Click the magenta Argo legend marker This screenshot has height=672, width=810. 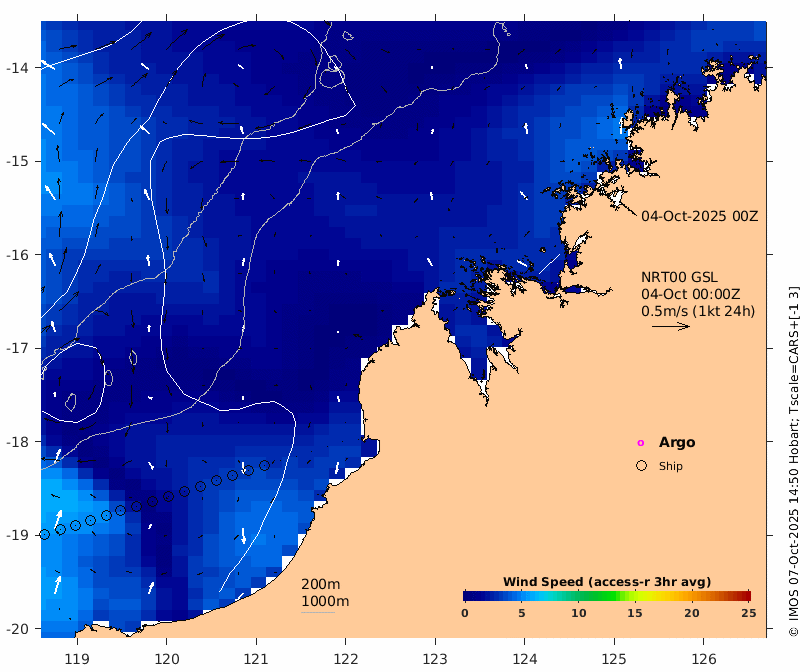tap(641, 443)
